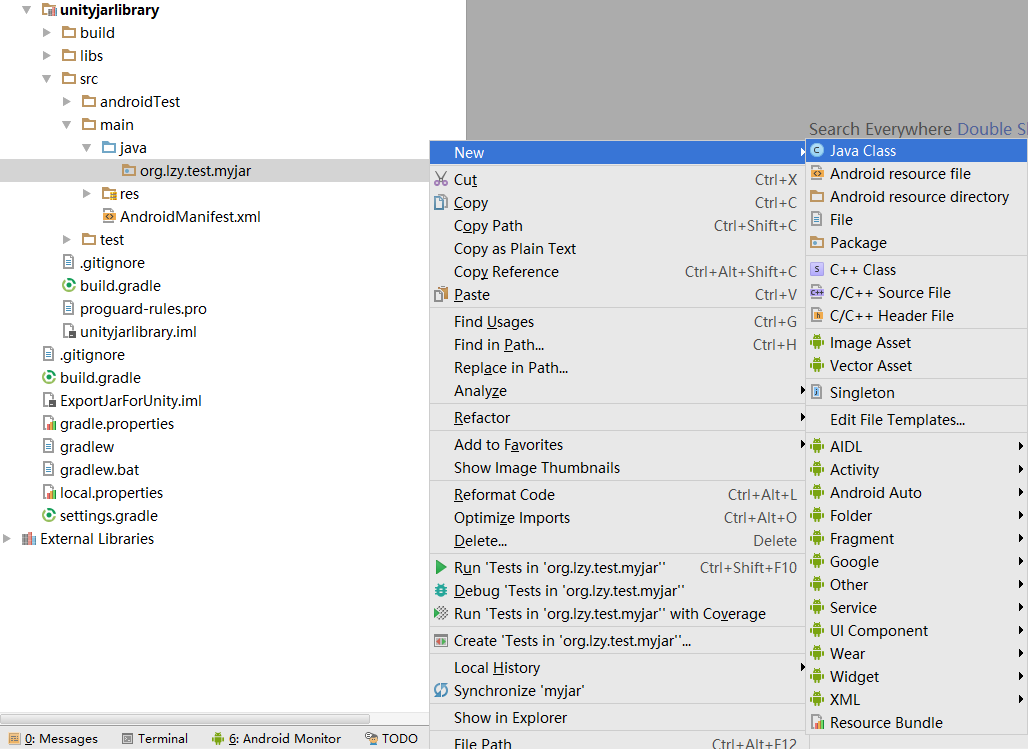This screenshot has width=1028, height=749.
Task: Click the C++ Class icon
Action: tap(817, 270)
